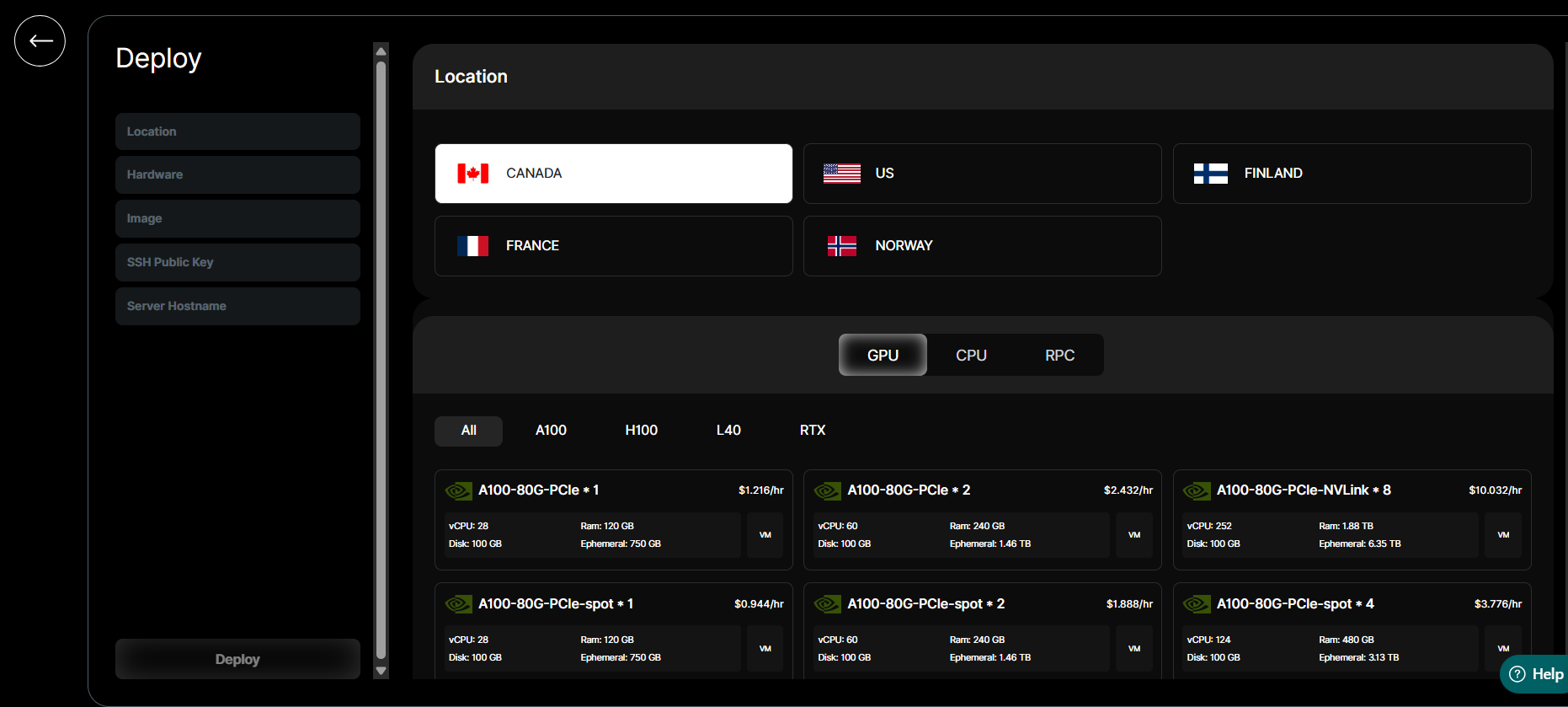Filter GPUs by A100
1568x707 pixels.
[551, 431]
